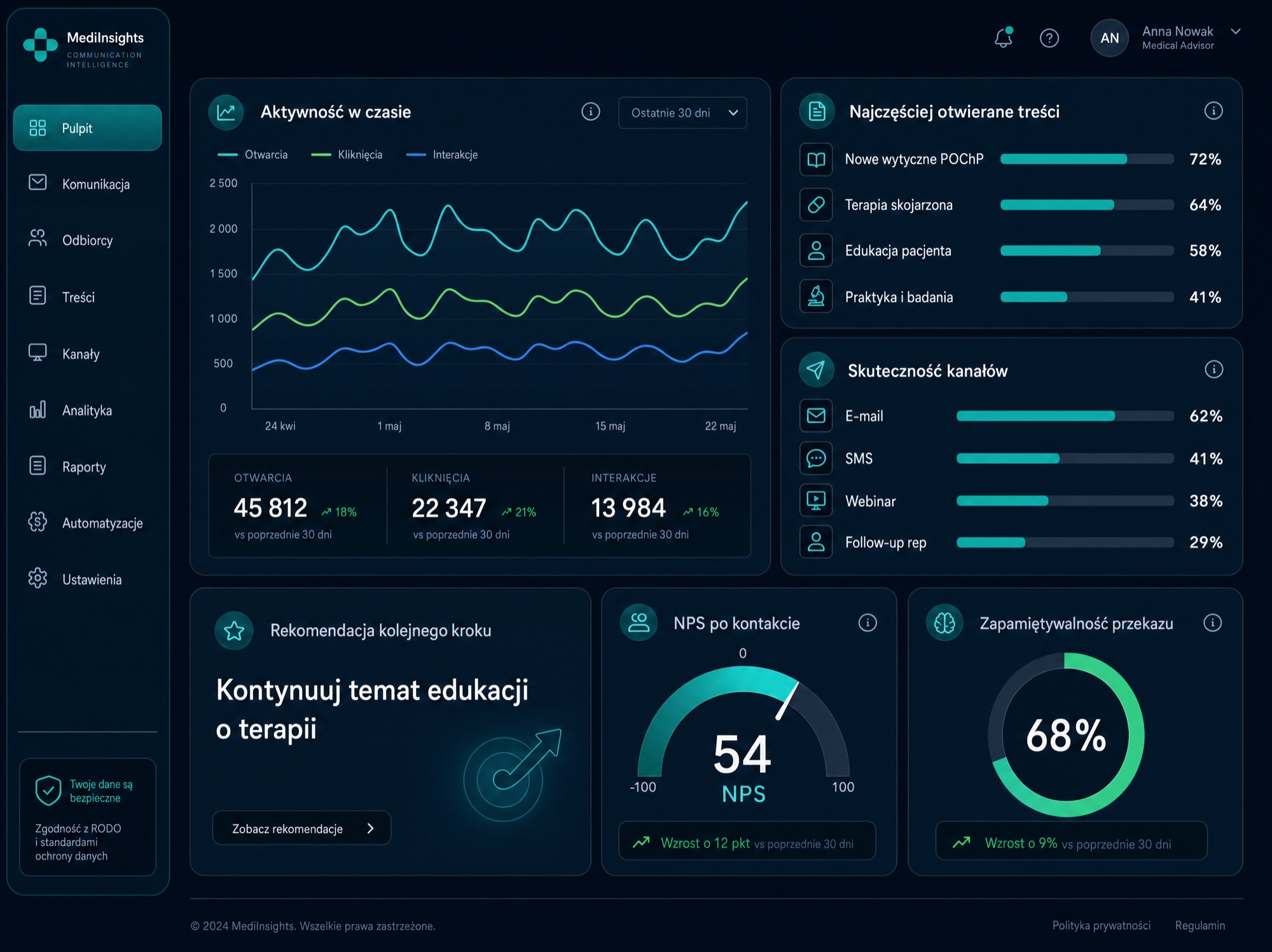
Task: Click the Praktyka i badania microscope icon
Action: pyautogui.click(x=816, y=296)
